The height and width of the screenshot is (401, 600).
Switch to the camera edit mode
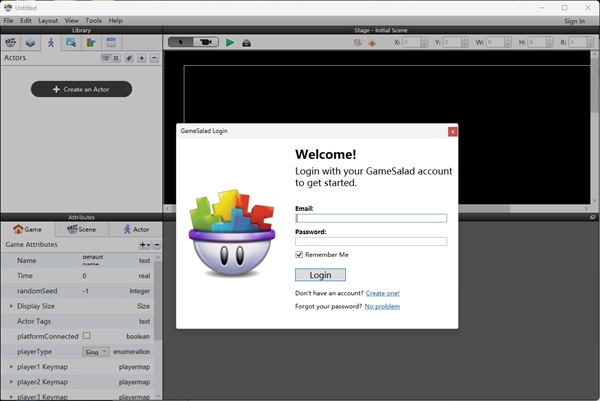[x=206, y=42]
